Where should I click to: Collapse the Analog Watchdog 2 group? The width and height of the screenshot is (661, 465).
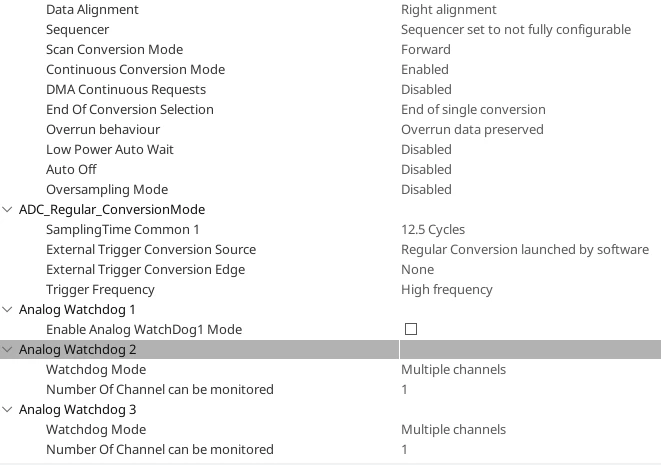pos(7,349)
